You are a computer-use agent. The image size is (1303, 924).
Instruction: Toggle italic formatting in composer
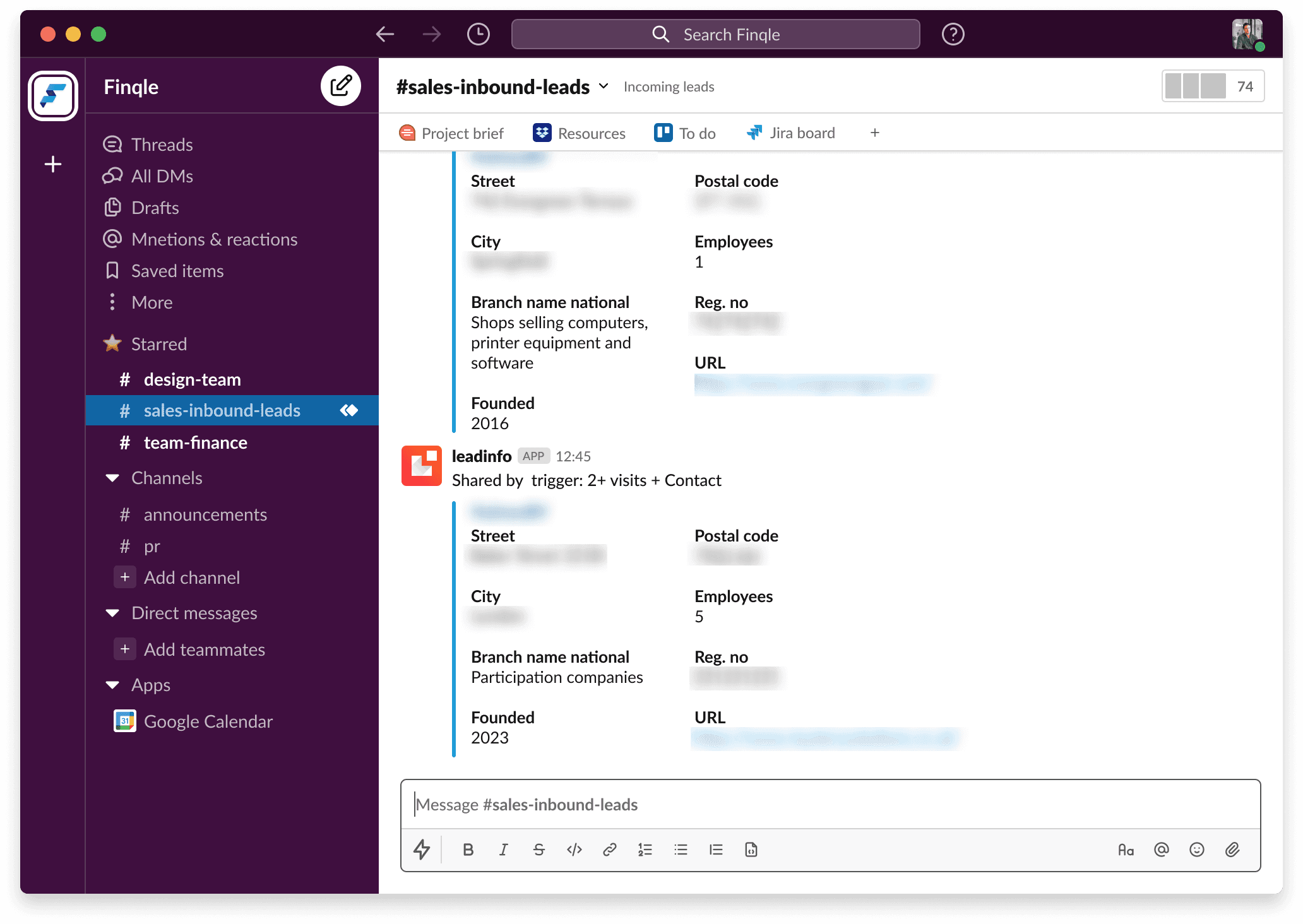(x=503, y=850)
